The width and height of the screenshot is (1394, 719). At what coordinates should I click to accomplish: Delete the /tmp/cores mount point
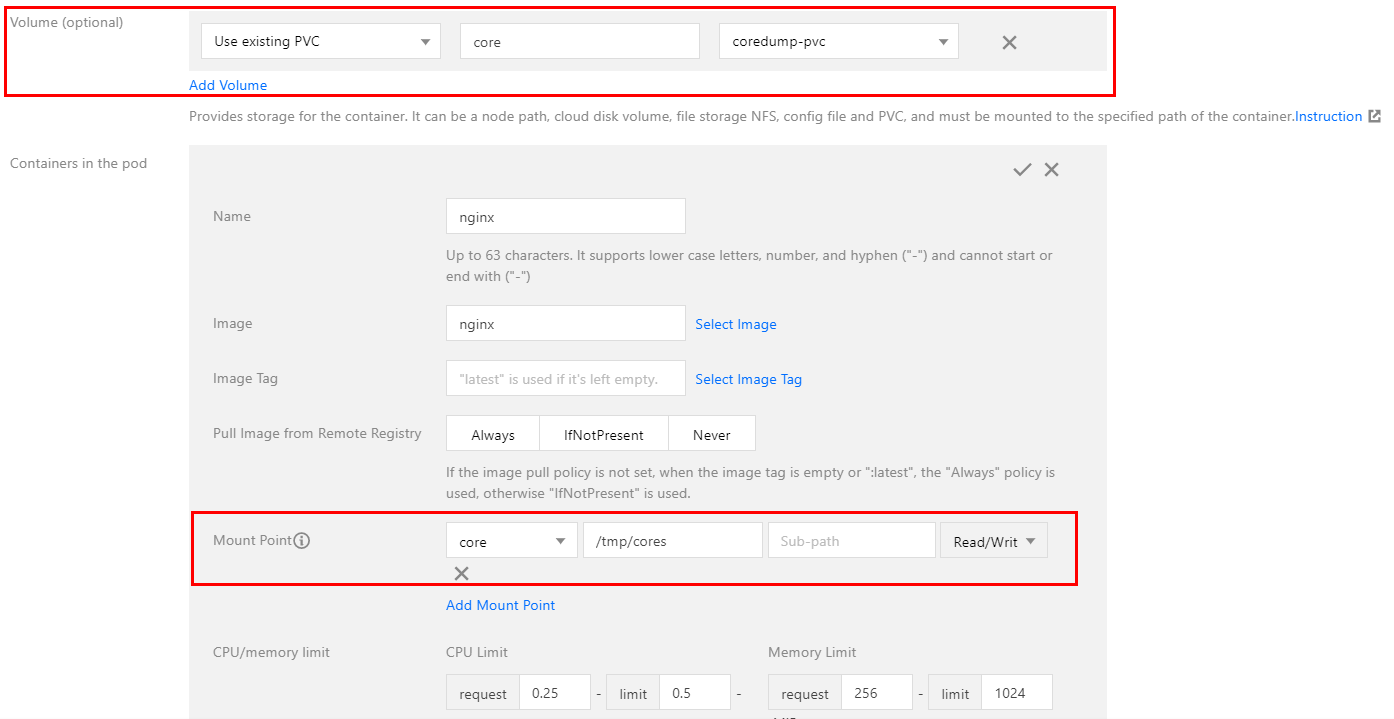[x=461, y=573]
